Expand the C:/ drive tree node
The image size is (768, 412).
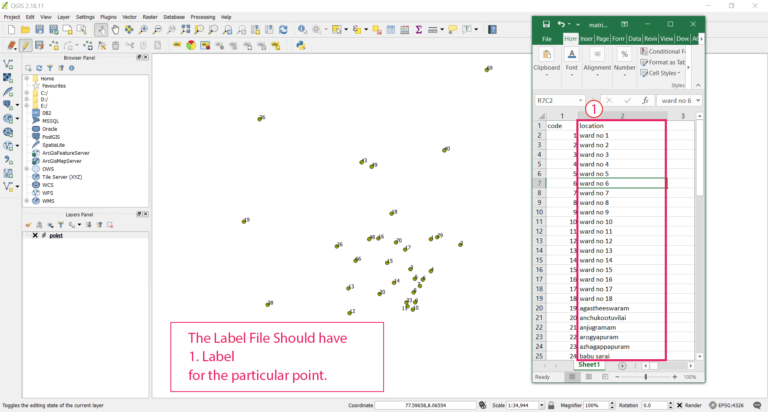[x=27, y=92]
